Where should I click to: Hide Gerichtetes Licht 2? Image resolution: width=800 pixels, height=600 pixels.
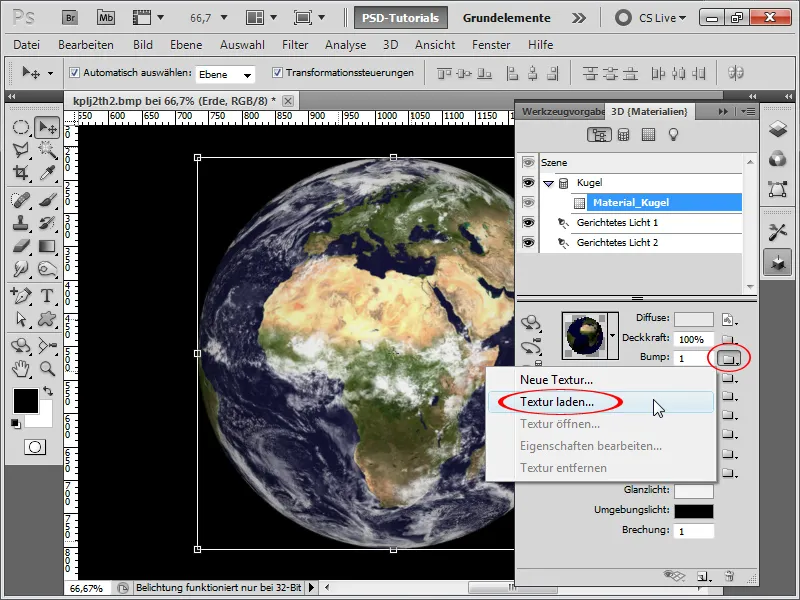[x=528, y=242]
